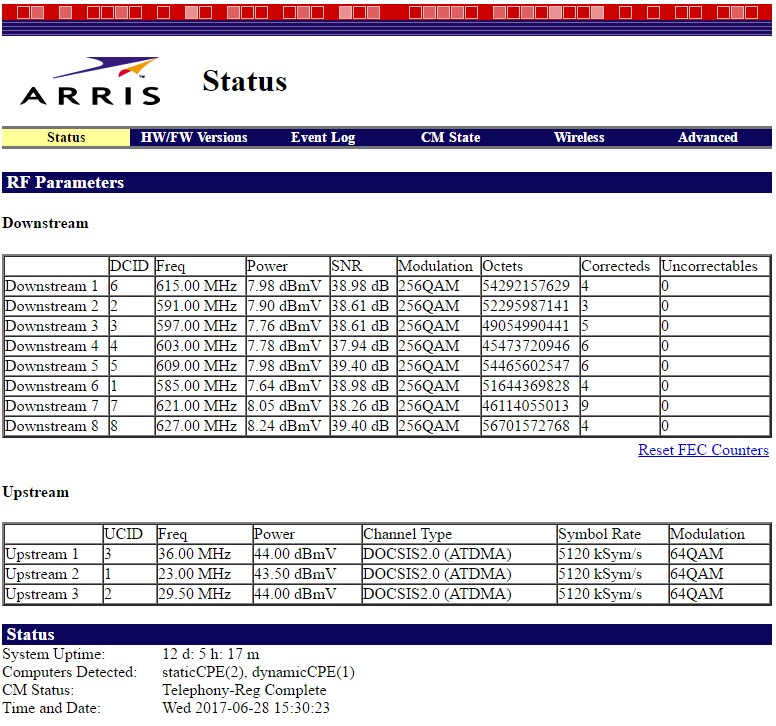The height and width of the screenshot is (726, 776).
Task: Select the Downstream 7 row label
Action: [51, 406]
